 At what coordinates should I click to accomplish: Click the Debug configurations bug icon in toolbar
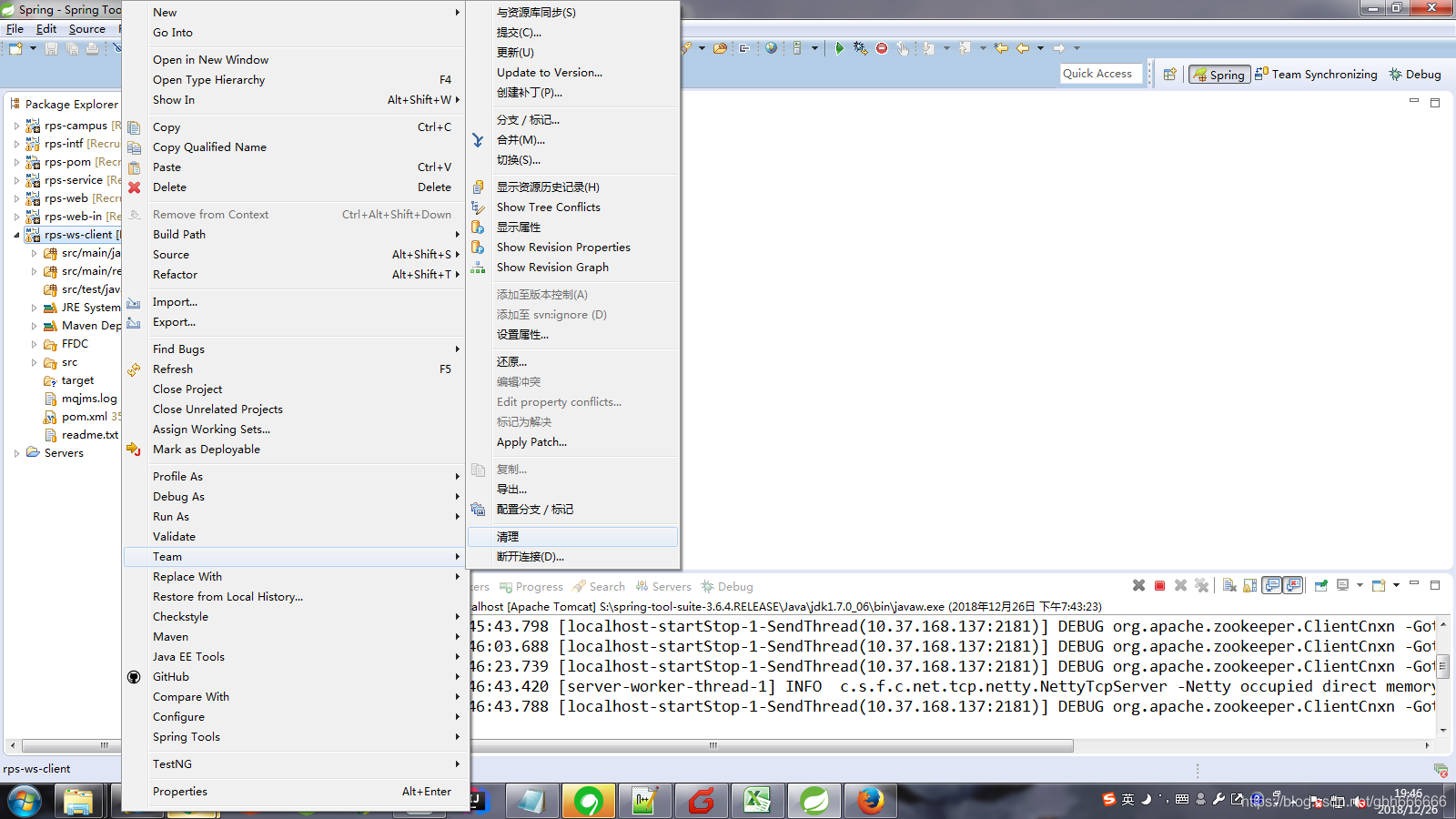pyautogui.click(x=860, y=48)
